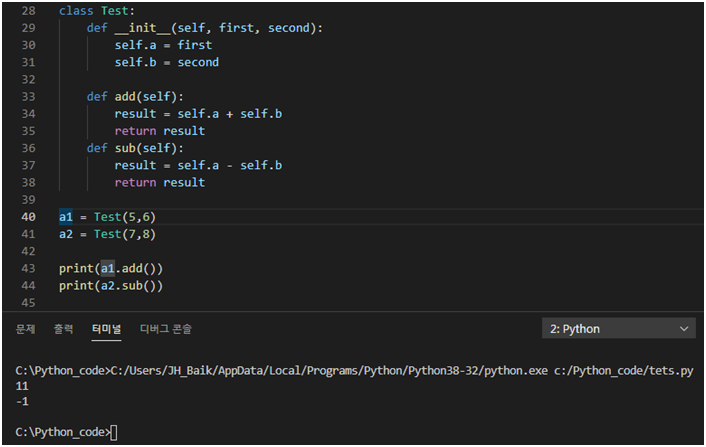
Task: Click the '__init__' method definition
Action: [205, 28]
